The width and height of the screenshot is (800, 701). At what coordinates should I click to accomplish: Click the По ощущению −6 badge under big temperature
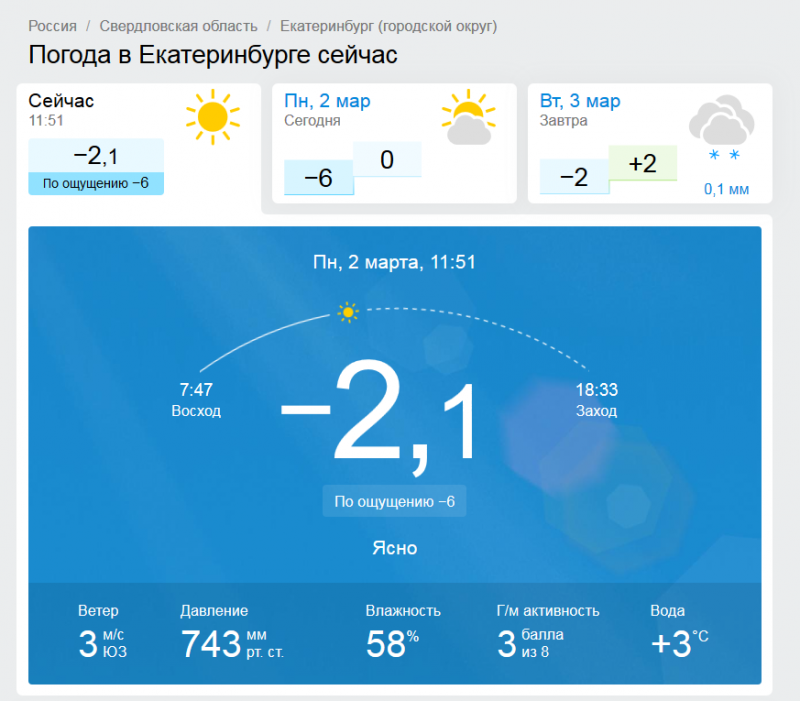(394, 501)
